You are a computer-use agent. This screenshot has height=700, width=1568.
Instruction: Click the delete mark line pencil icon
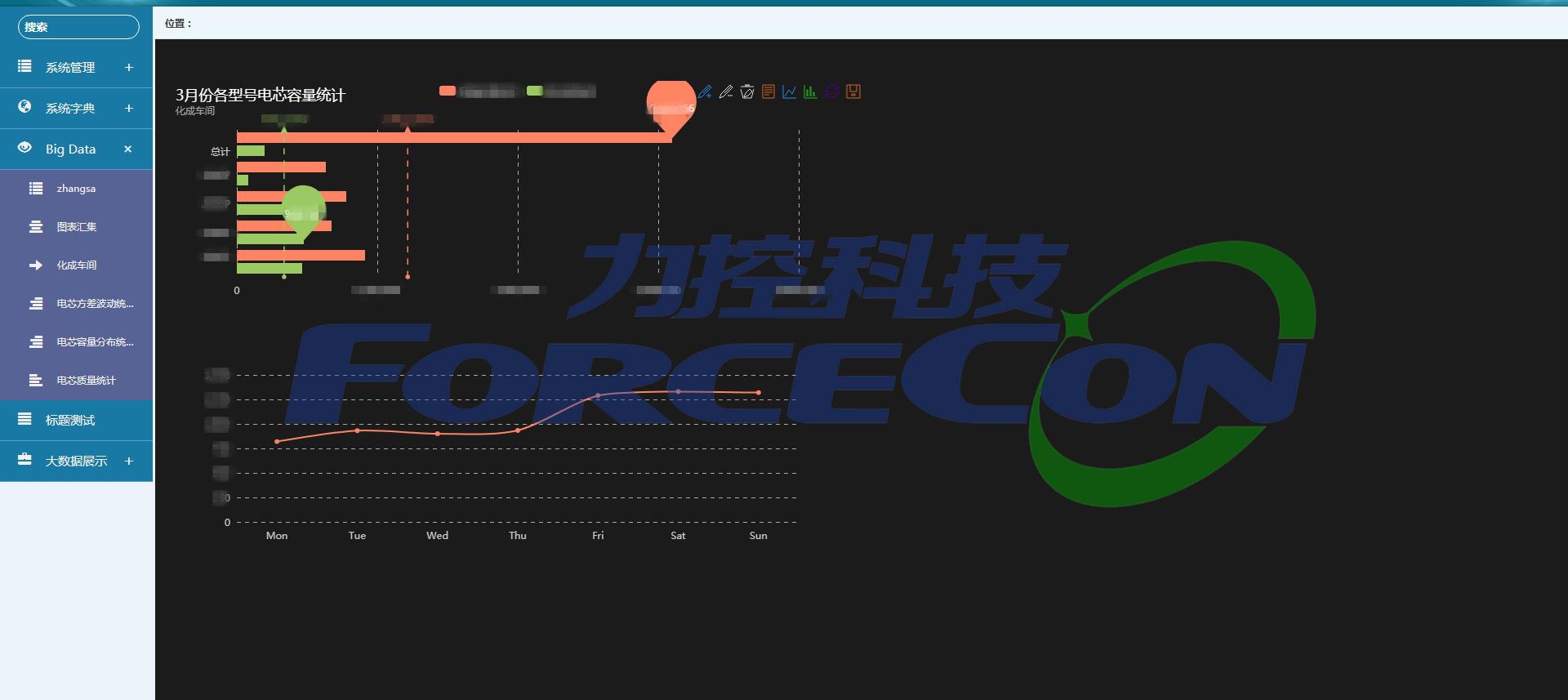click(726, 91)
